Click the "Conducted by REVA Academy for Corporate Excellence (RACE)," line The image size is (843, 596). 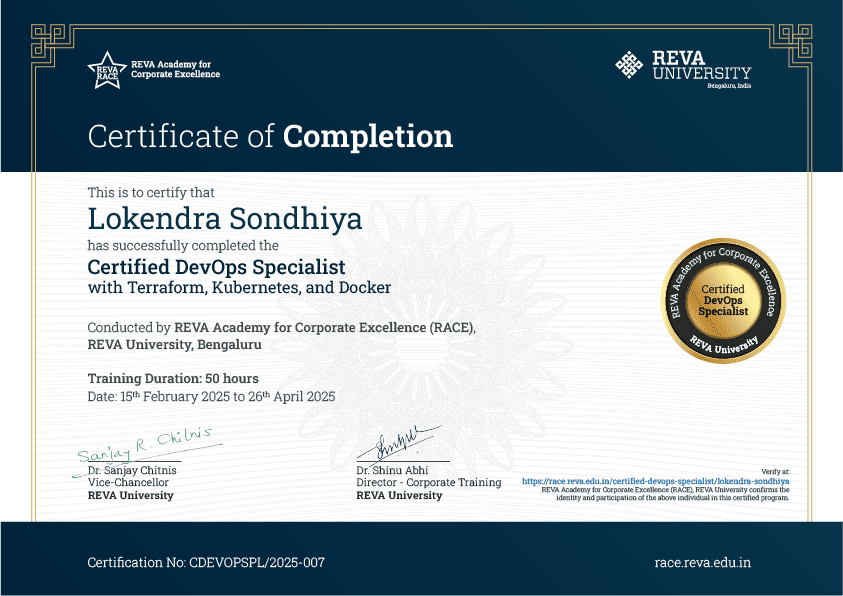pyautogui.click(x=282, y=327)
